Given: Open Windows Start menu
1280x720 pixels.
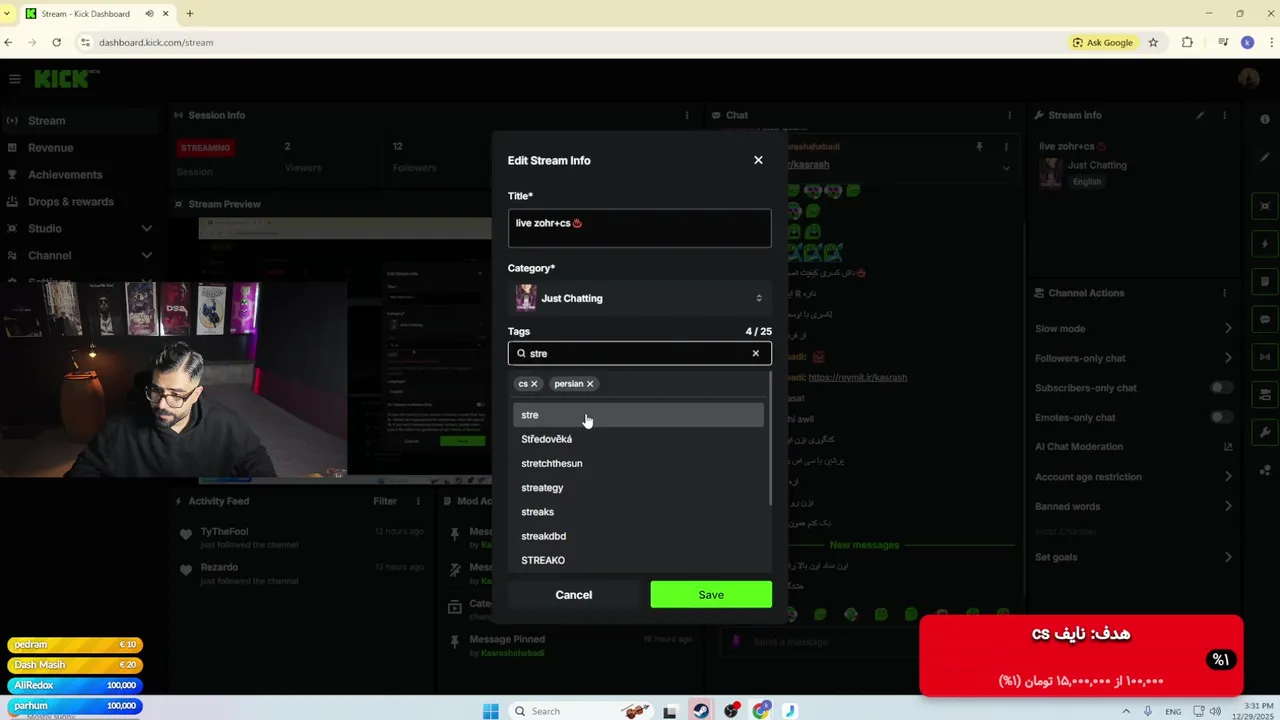Looking at the screenshot, I should click(x=491, y=711).
